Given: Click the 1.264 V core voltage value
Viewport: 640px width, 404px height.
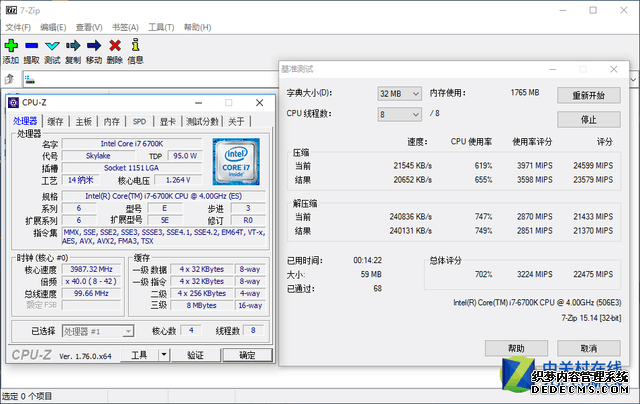Looking at the screenshot, I should tap(178, 180).
